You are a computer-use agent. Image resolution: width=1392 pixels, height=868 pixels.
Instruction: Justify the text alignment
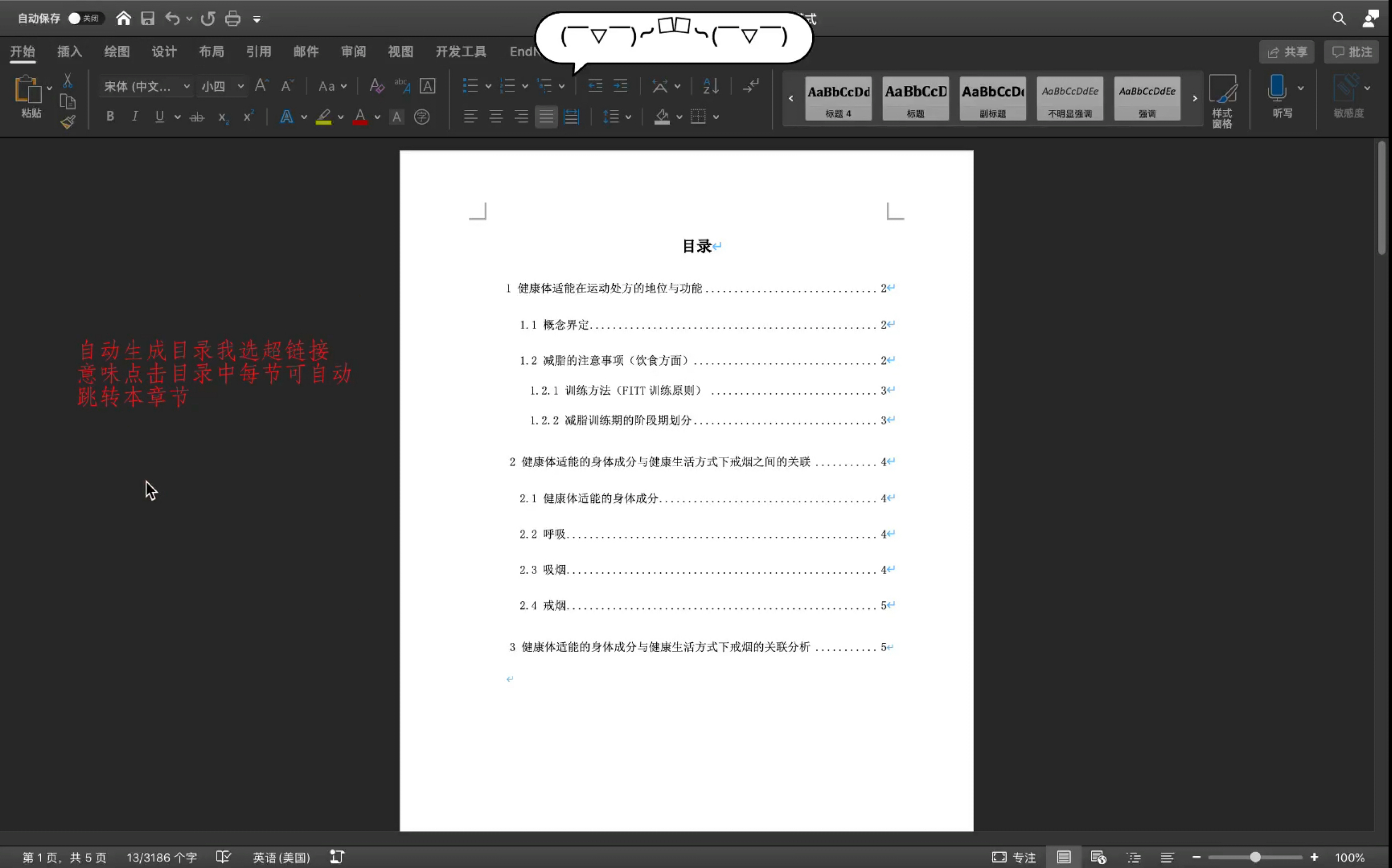pos(546,117)
